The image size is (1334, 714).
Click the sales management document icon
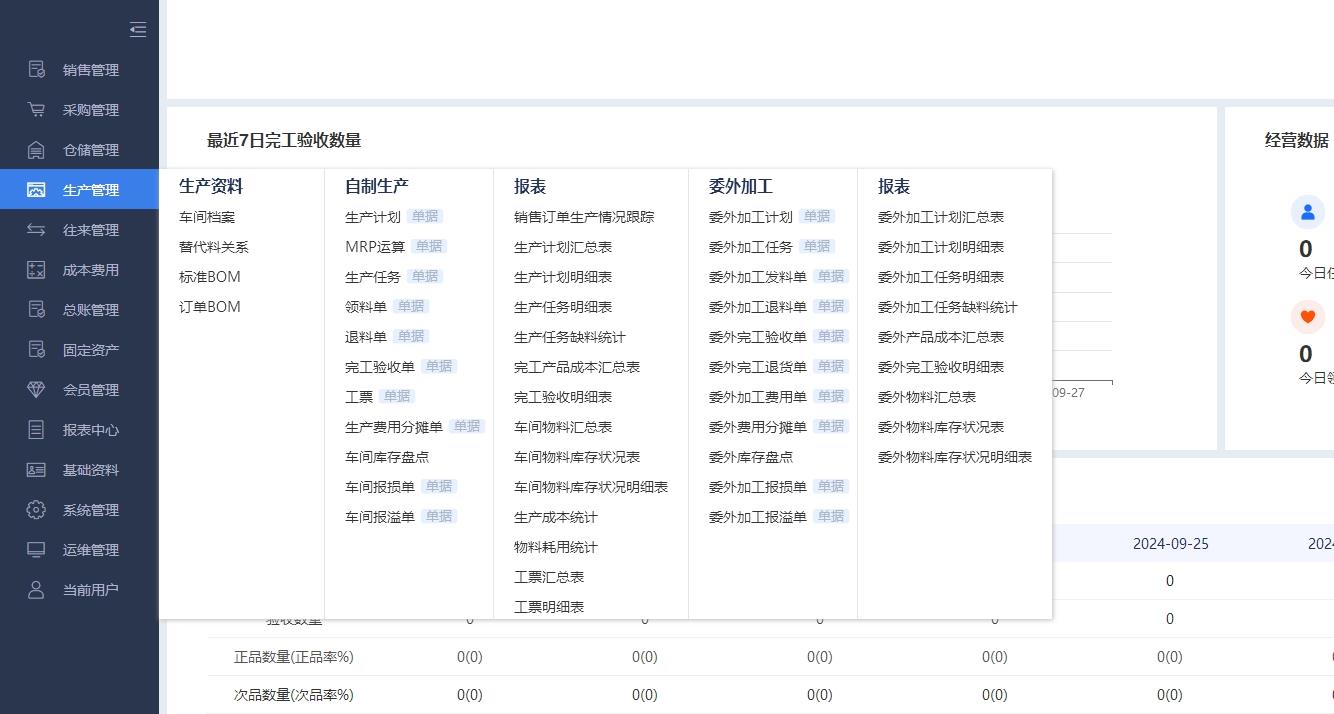(36, 70)
